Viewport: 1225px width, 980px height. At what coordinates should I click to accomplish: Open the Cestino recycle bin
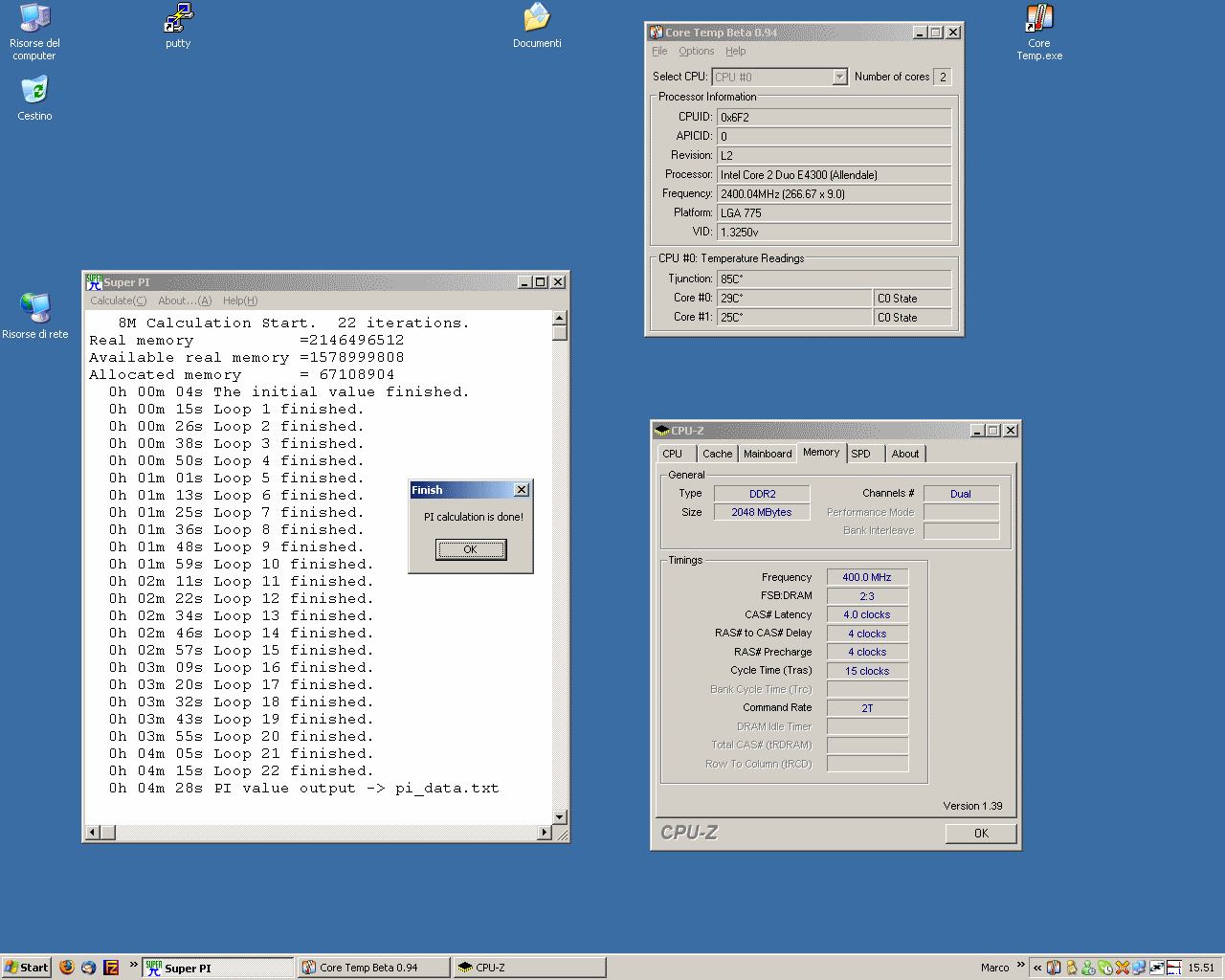point(34,98)
